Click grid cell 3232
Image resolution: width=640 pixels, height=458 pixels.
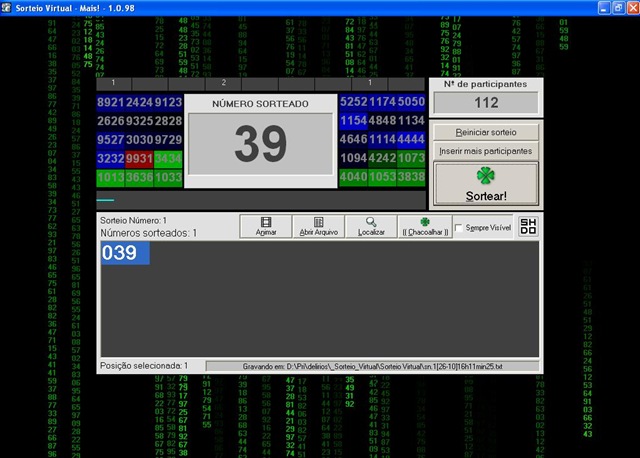point(111,159)
